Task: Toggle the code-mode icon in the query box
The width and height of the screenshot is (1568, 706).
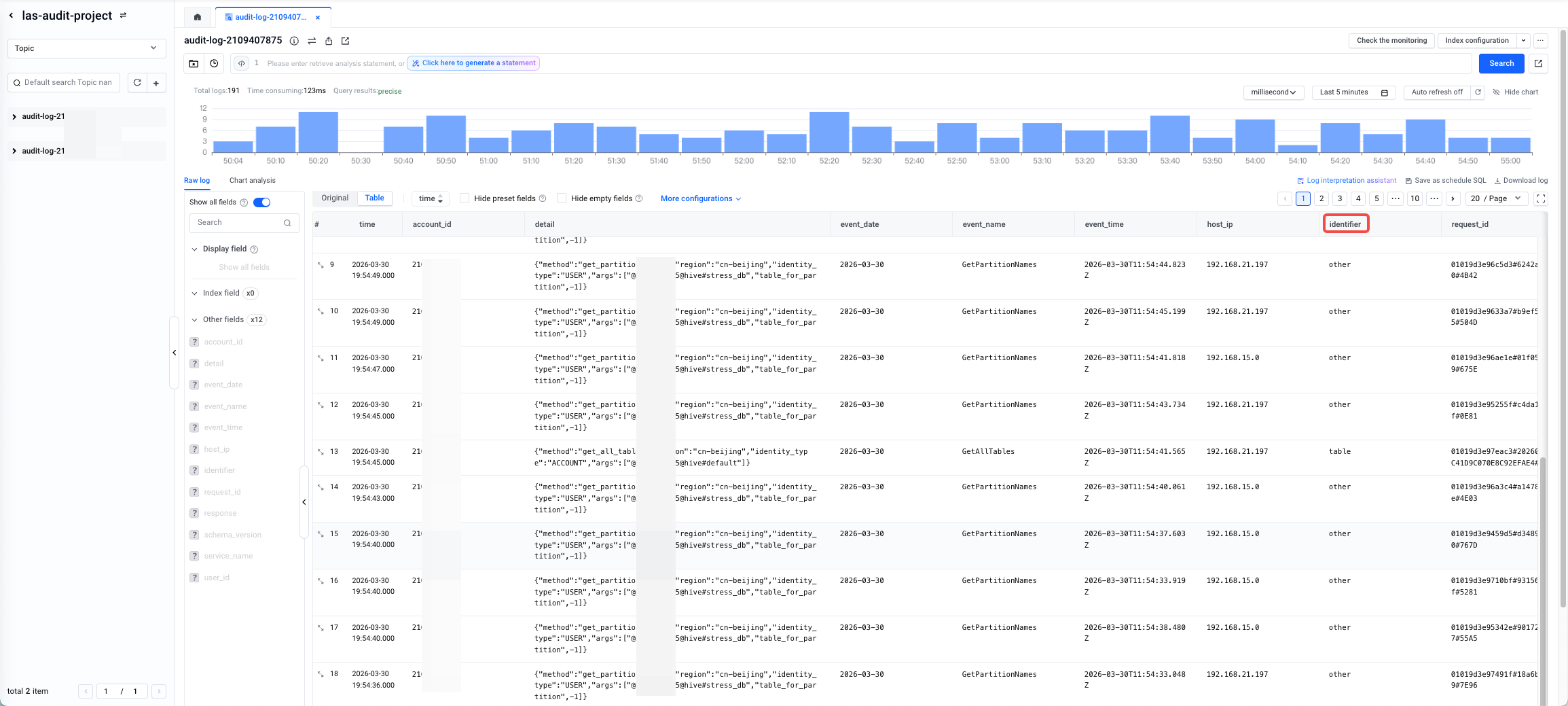Action: point(241,63)
